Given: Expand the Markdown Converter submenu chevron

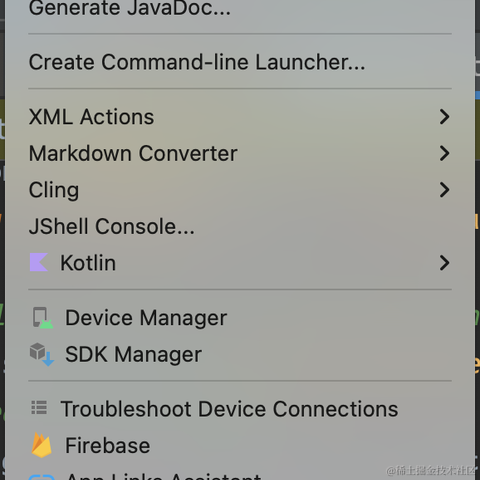Looking at the screenshot, I should point(444,153).
